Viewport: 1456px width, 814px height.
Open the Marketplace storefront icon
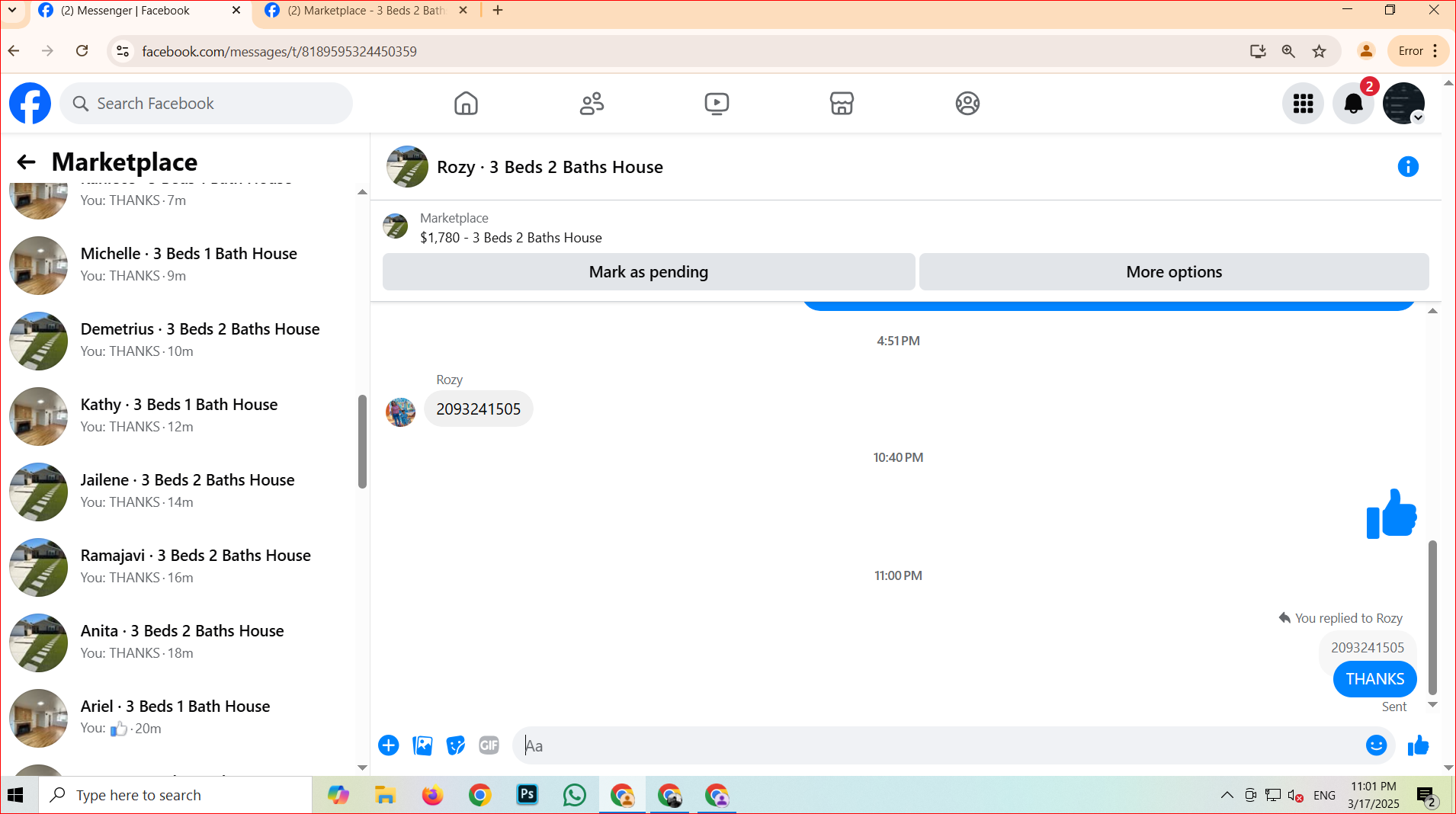coord(842,103)
